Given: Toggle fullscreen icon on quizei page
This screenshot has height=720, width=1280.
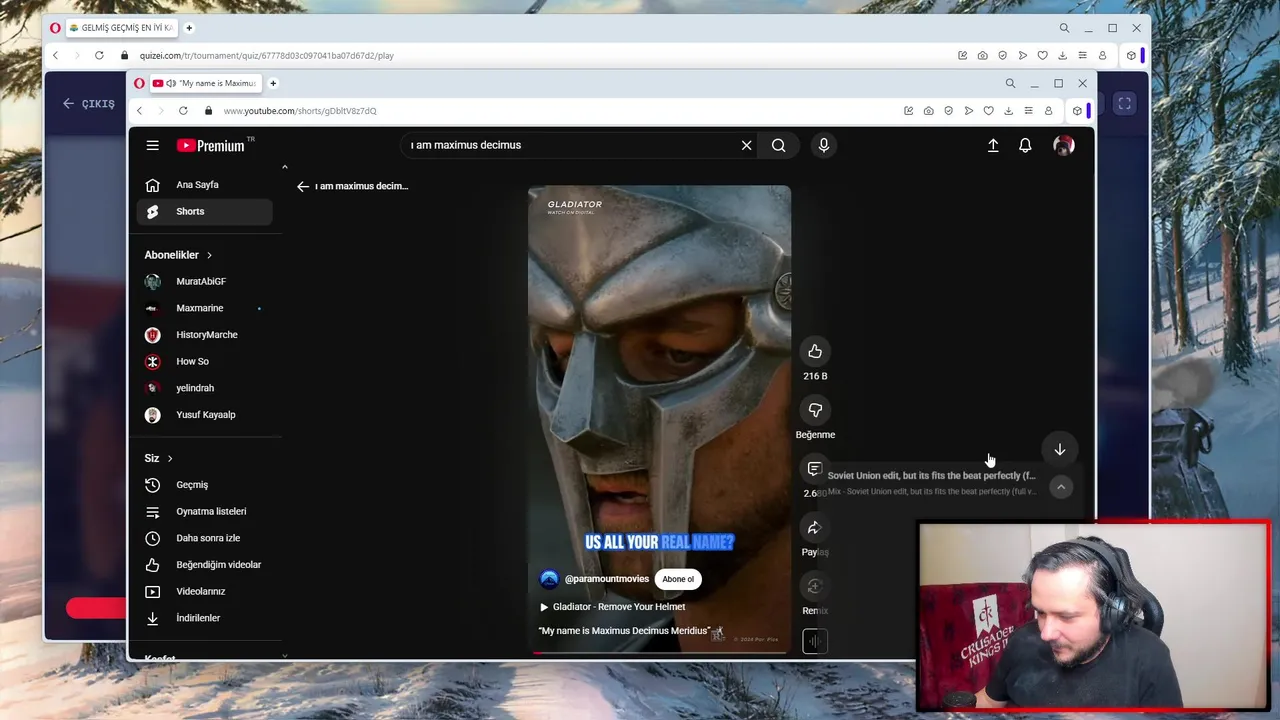Looking at the screenshot, I should coord(1125,103).
